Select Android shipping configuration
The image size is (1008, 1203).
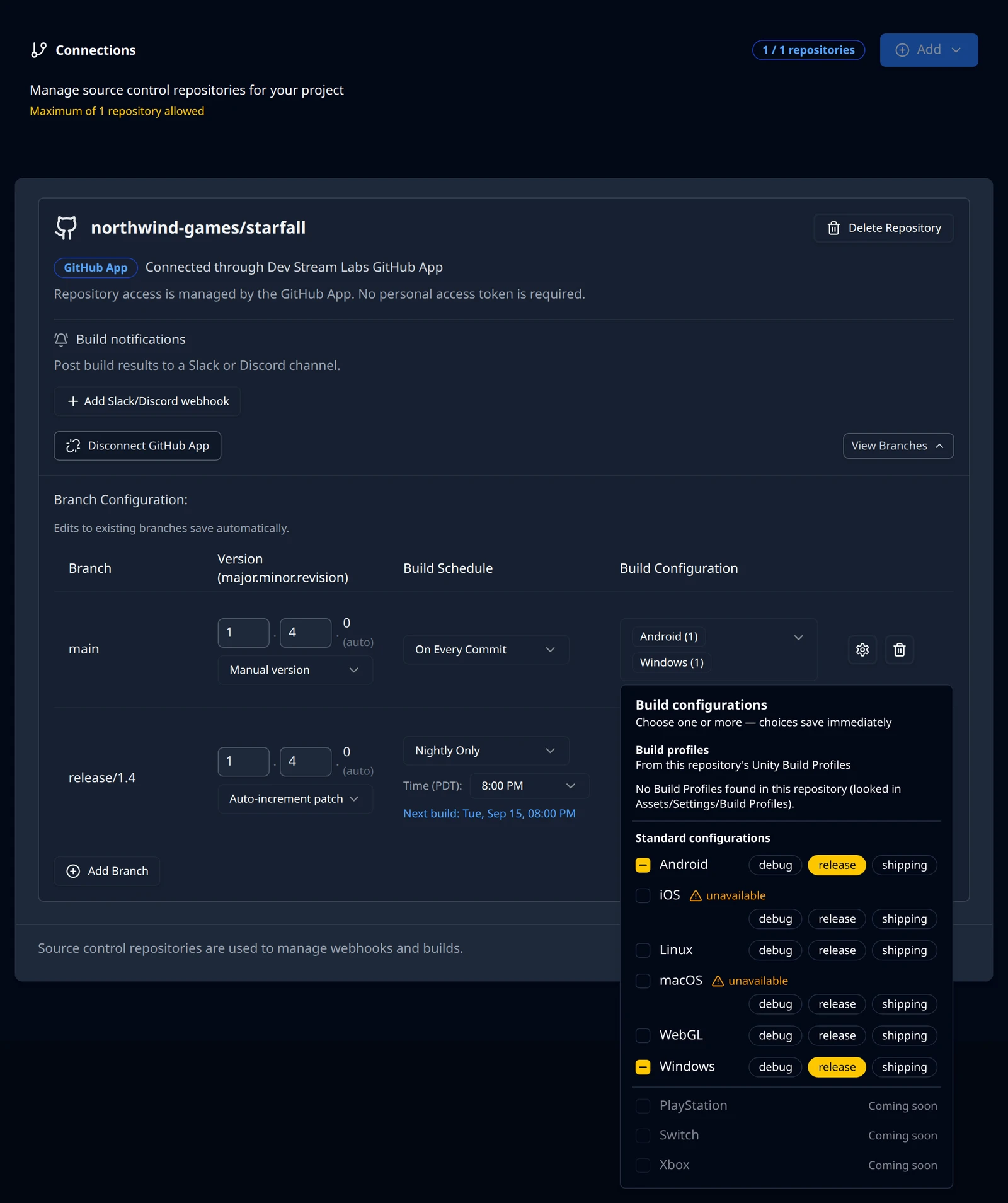(x=904, y=865)
